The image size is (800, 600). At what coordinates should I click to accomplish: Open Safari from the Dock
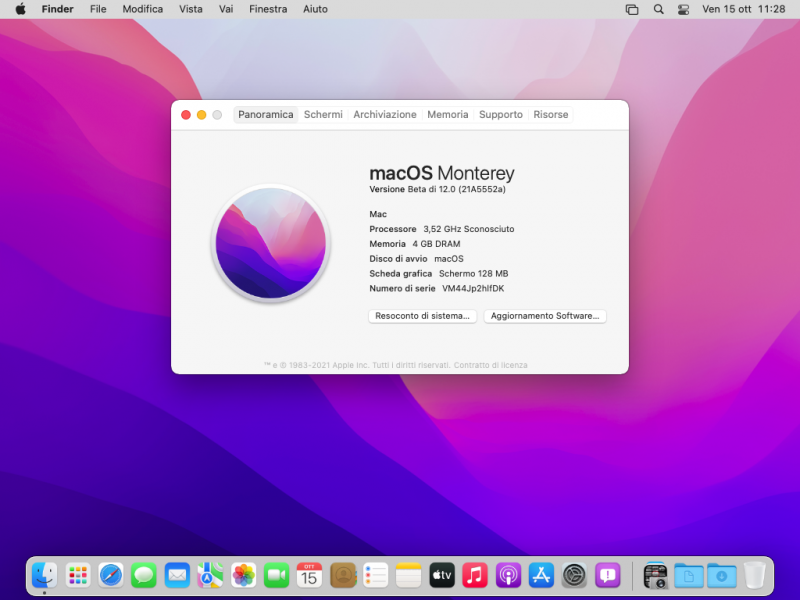point(111,575)
